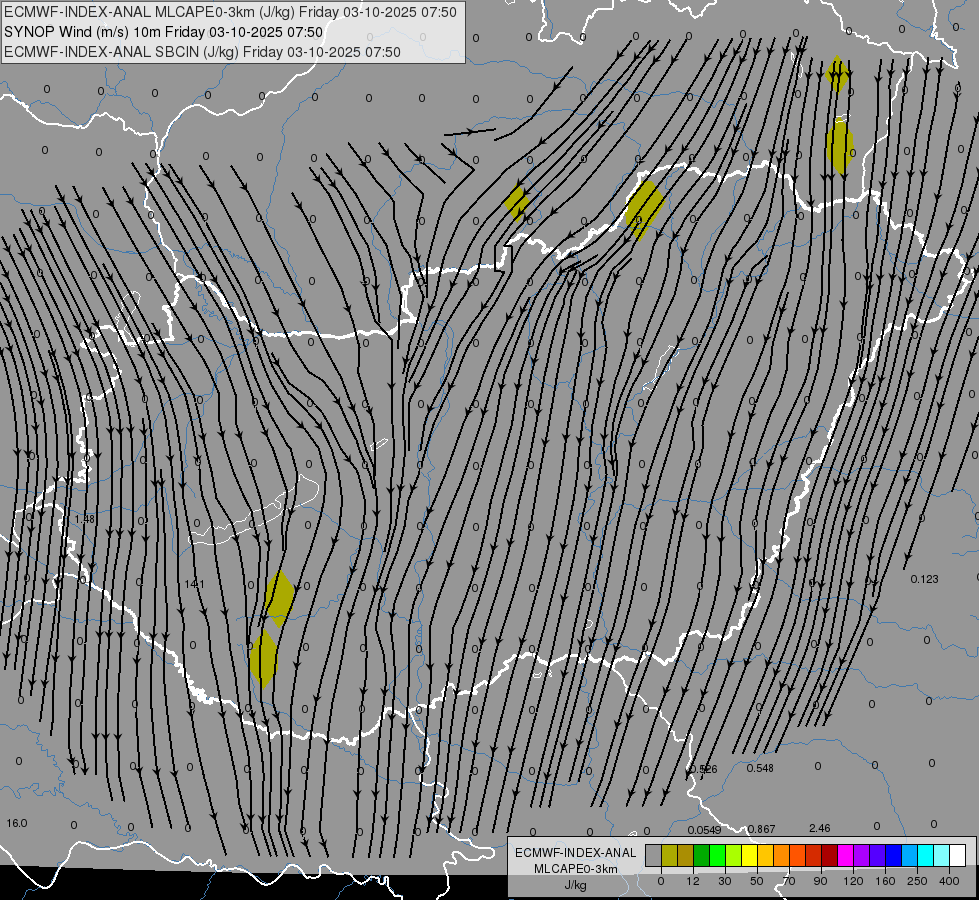The image size is (979, 900).
Task: Click the legend label 160
Action: [885, 881]
